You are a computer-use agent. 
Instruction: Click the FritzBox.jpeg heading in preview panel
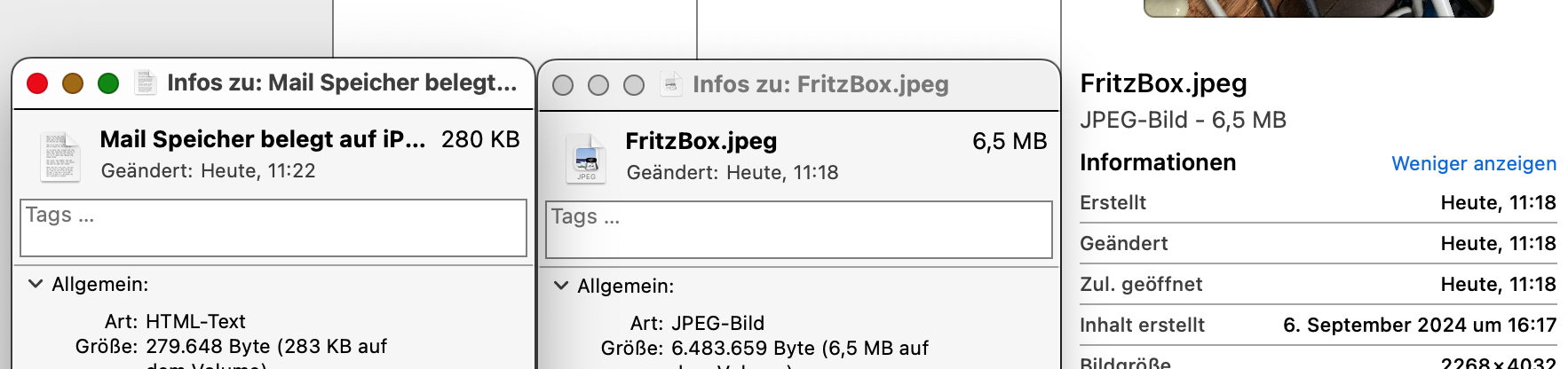tap(1163, 82)
